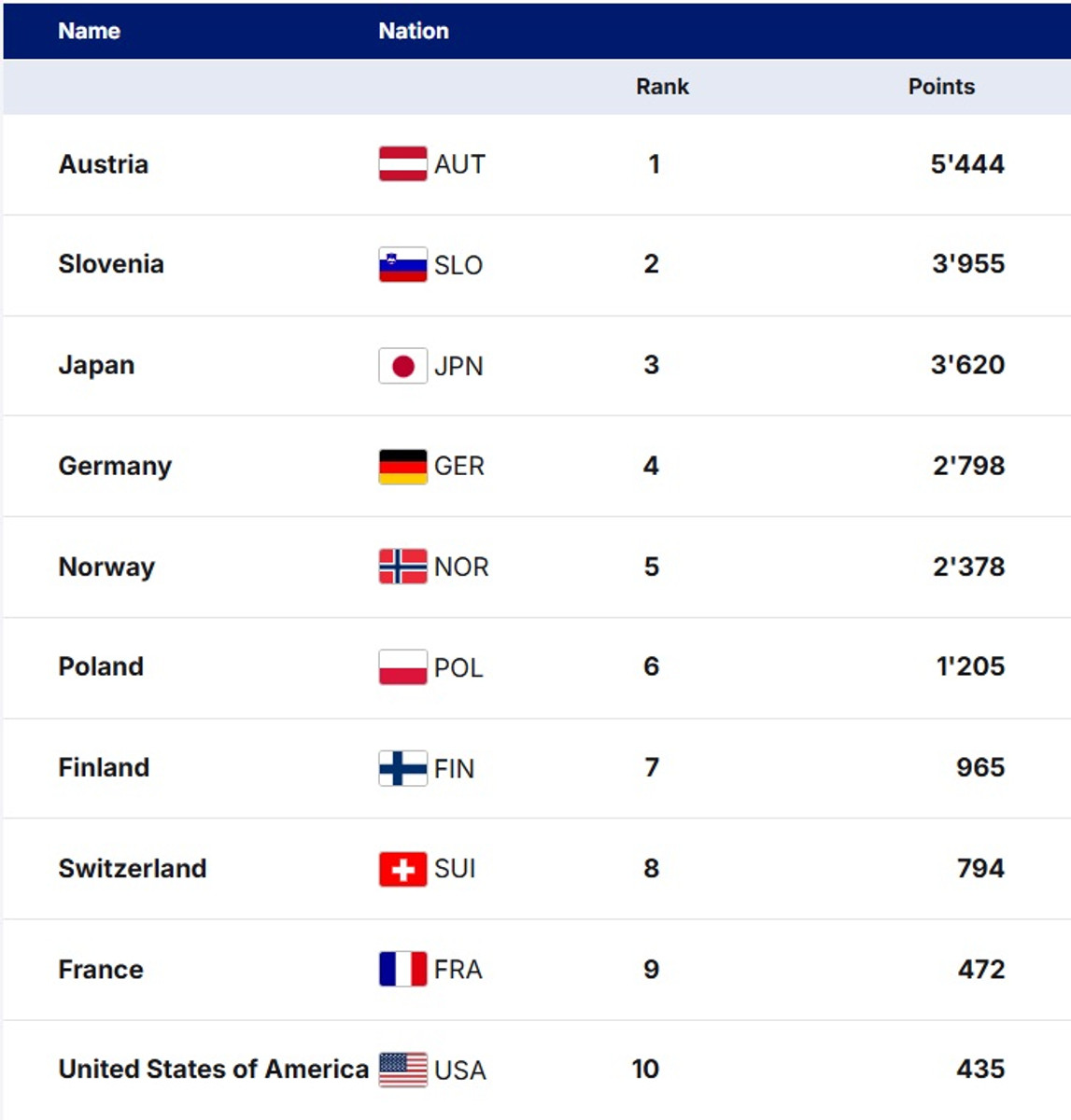Click the Switzerland flag icon
This screenshot has height=1120, width=1071.
tap(402, 869)
